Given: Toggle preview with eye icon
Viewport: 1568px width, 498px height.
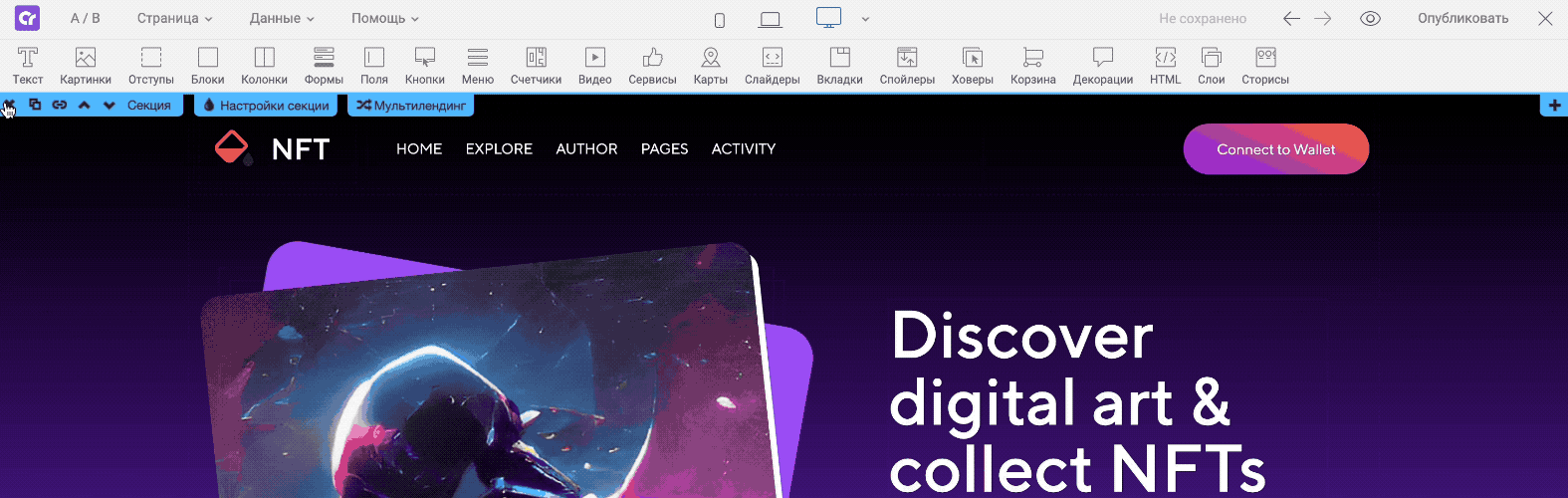Looking at the screenshot, I should pos(1371,19).
